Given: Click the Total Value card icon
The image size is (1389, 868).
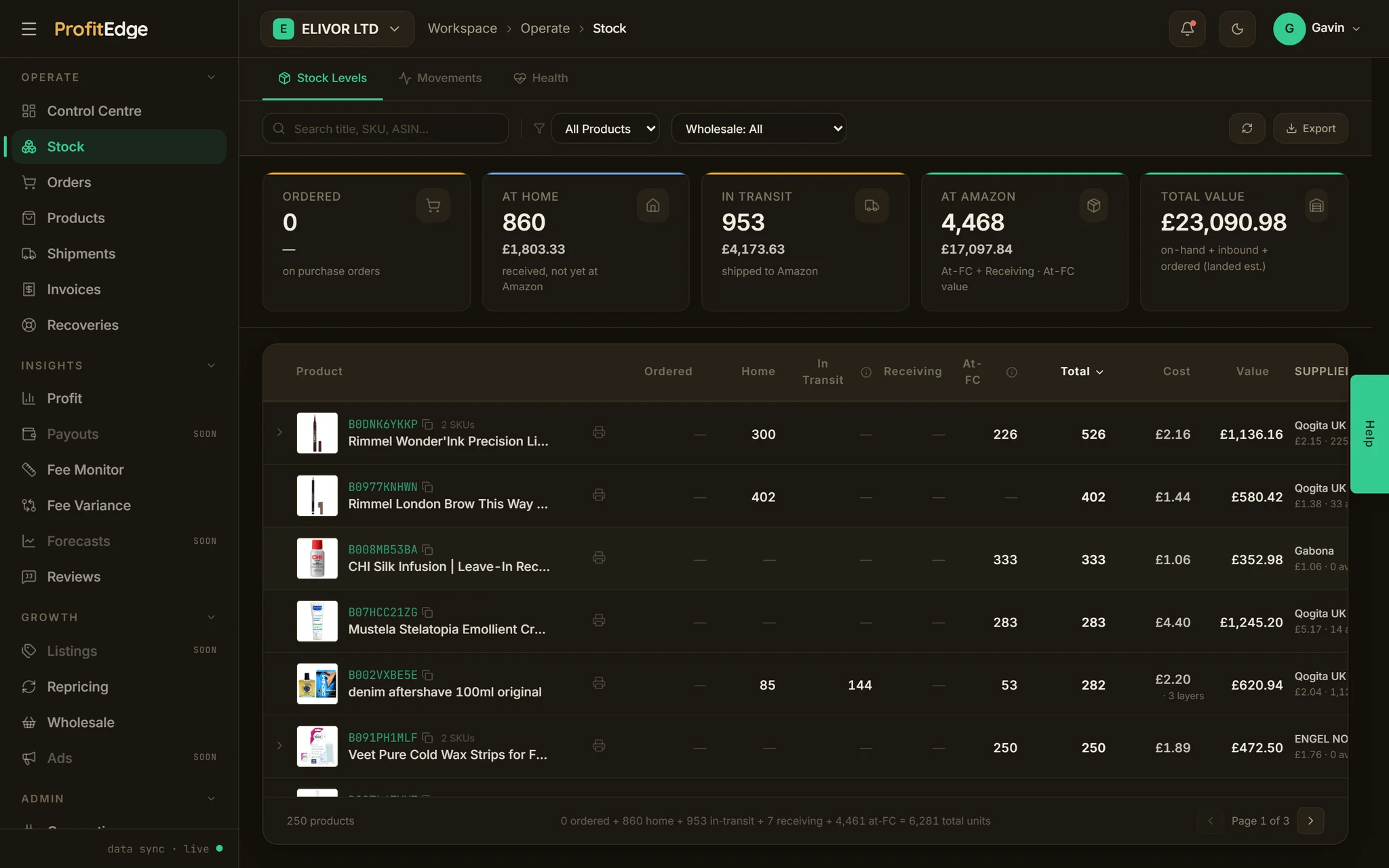Looking at the screenshot, I should 1316,205.
